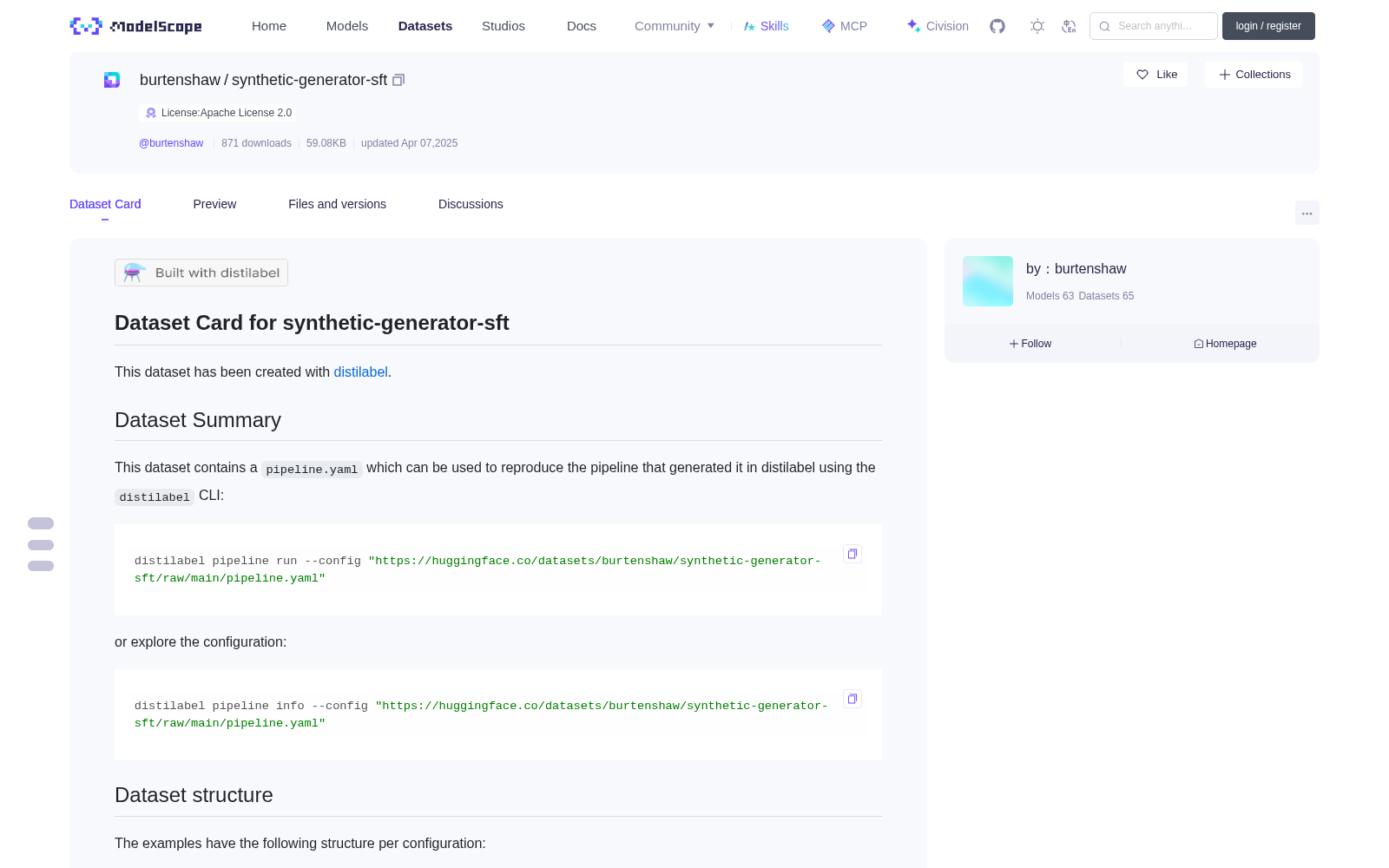Viewport: 1389px width, 868px height.
Task: Switch language with the translate icon
Action: point(1069,26)
